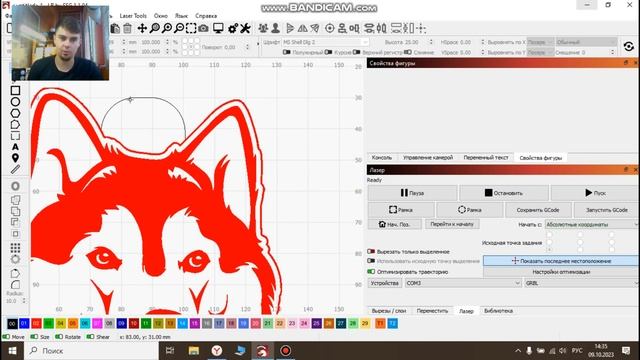
Task: Switch to the 'Переместить' tab
Action: tap(432, 311)
